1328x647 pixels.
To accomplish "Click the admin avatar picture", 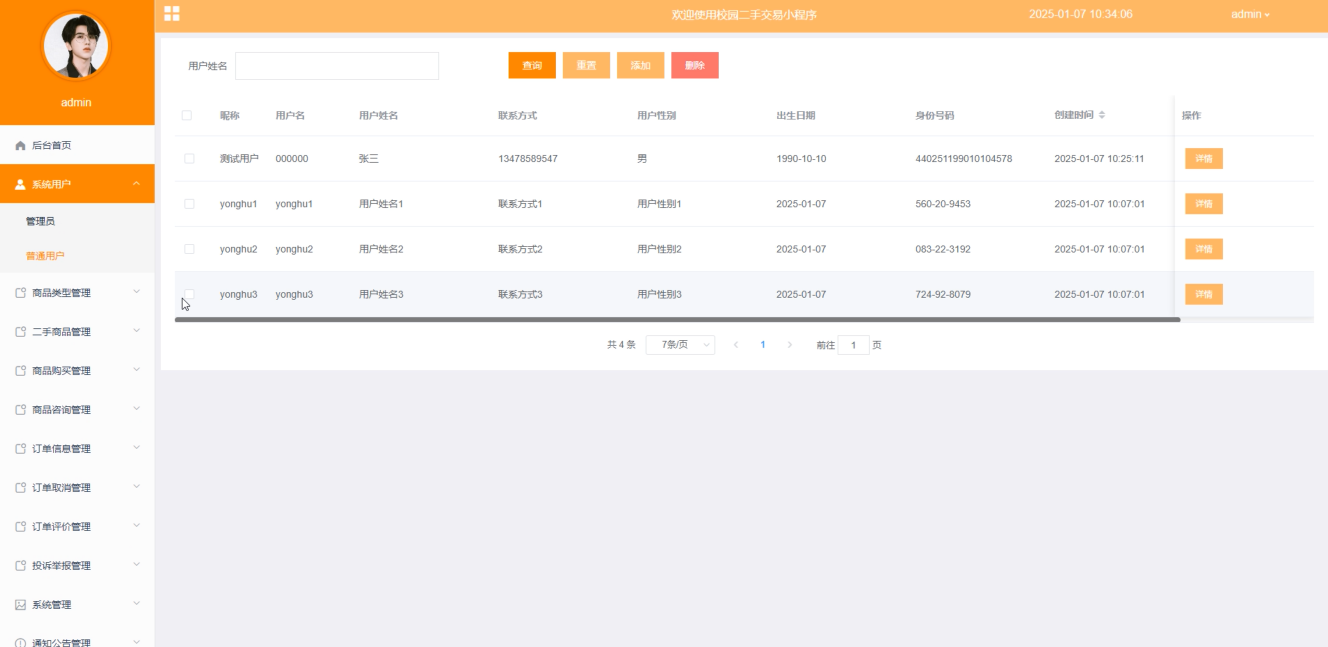I will 76,45.
